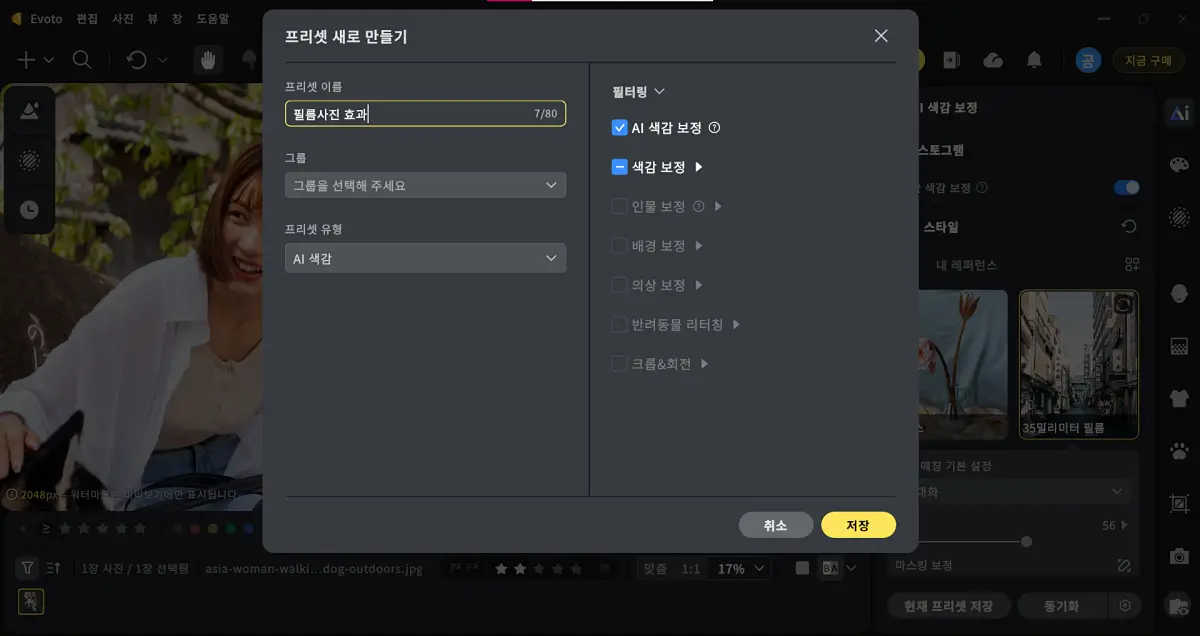Screen dimensions: 1200x636
Task: Open the history clock icon on left panel
Action: 29,209
